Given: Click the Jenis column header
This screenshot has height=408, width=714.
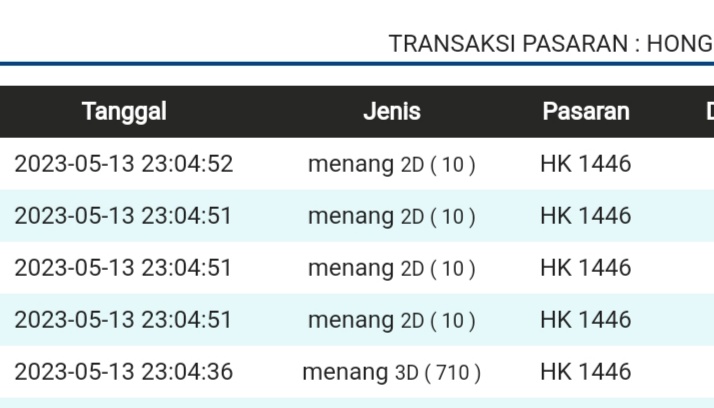Looking at the screenshot, I should pyautogui.click(x=391, y=112).
